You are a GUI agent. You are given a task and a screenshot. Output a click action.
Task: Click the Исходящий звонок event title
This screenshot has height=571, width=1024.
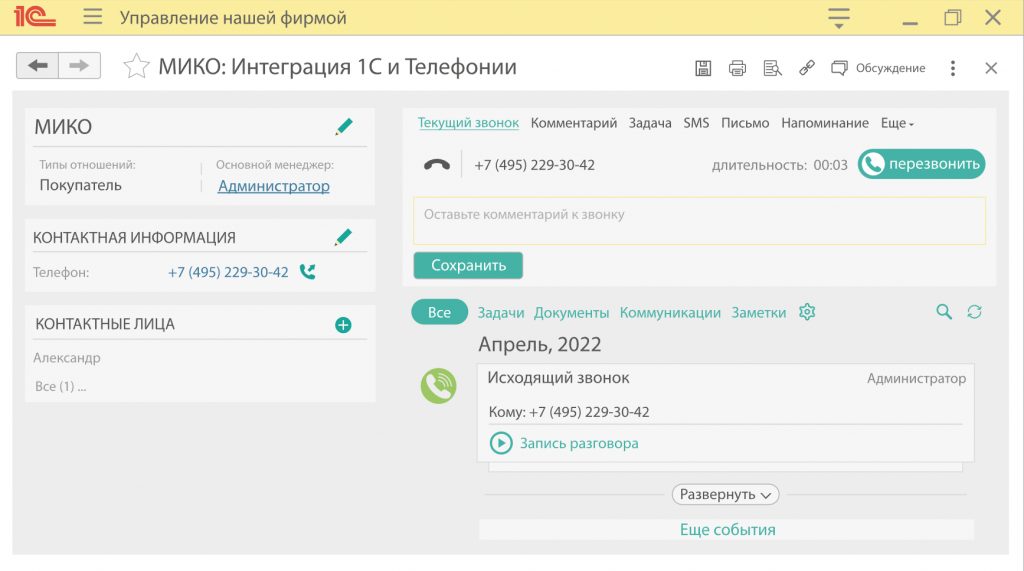point(558,378)
